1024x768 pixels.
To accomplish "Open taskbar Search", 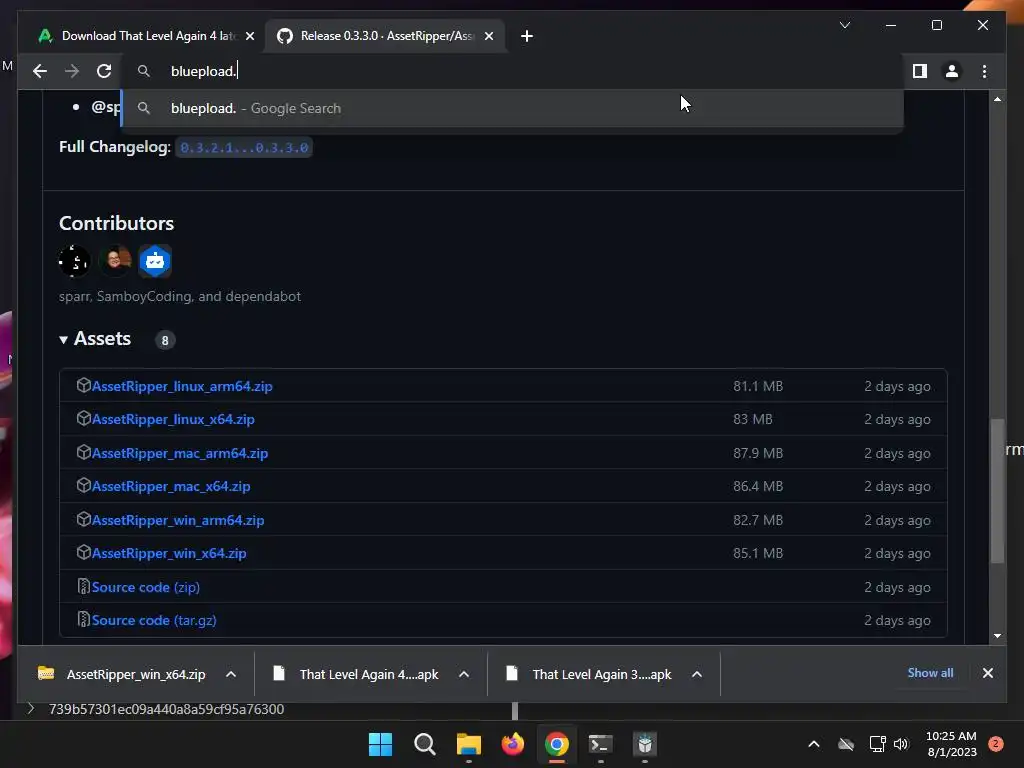I will 424,744.
